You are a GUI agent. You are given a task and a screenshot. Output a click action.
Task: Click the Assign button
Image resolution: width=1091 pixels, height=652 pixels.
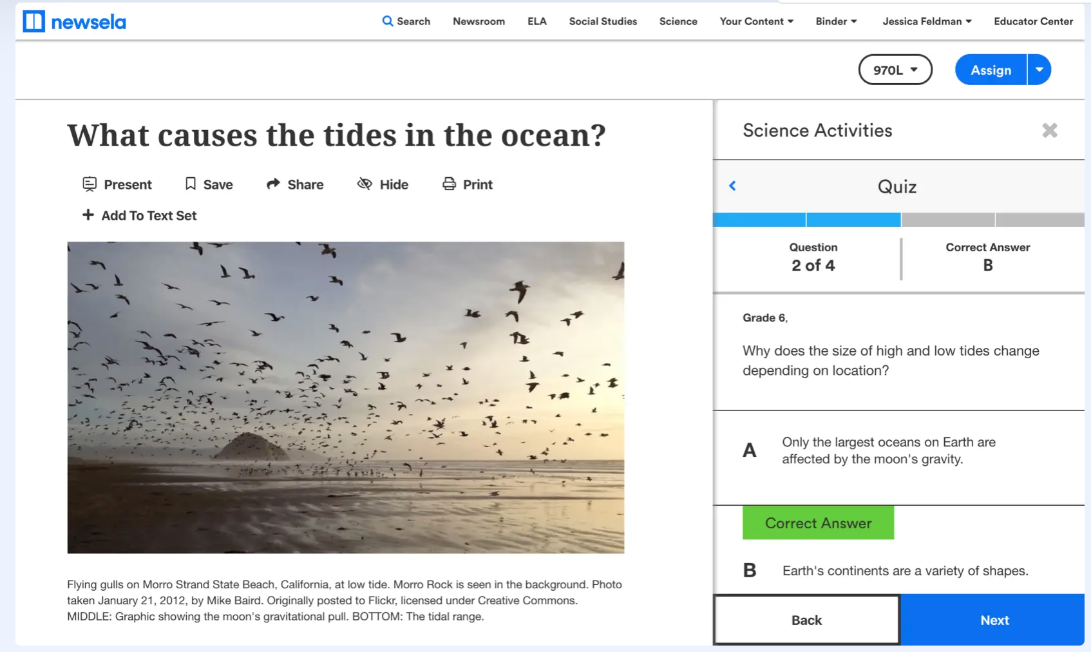pos(990,69)
